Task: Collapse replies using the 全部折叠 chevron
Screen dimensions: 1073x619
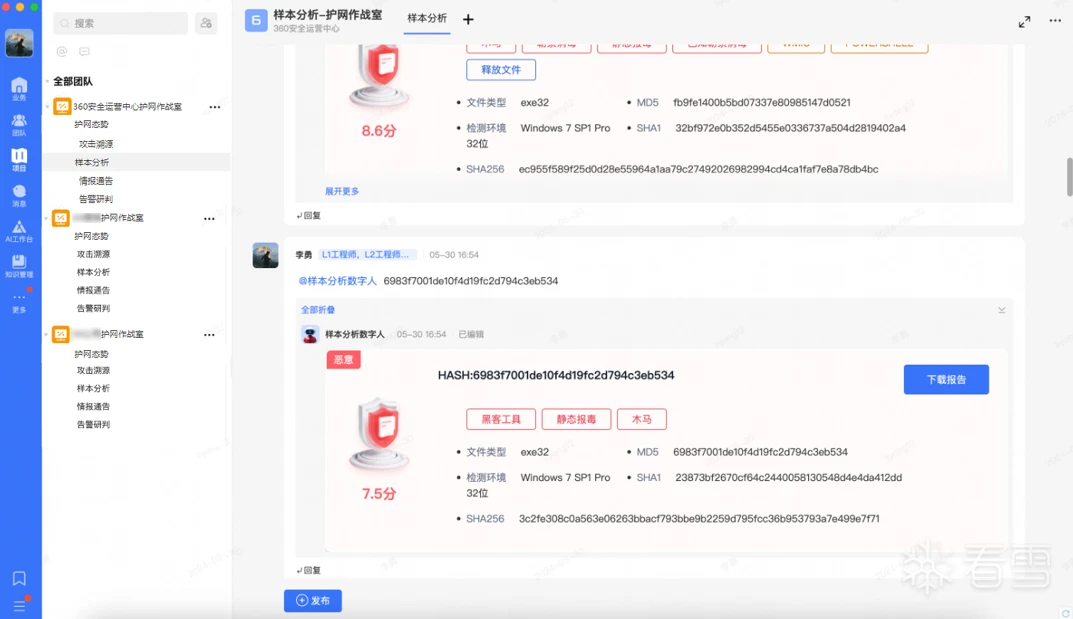Action: [x=1001, y=310]
